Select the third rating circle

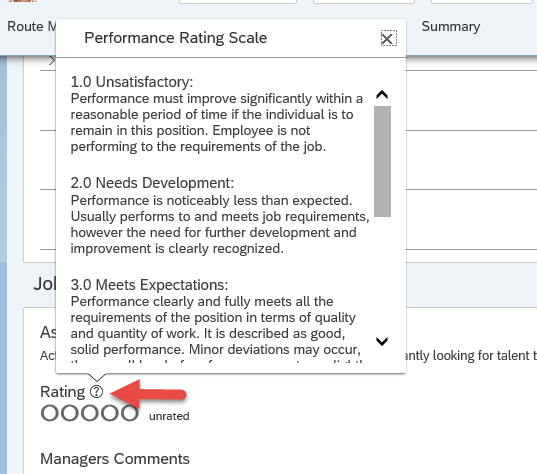90,413
